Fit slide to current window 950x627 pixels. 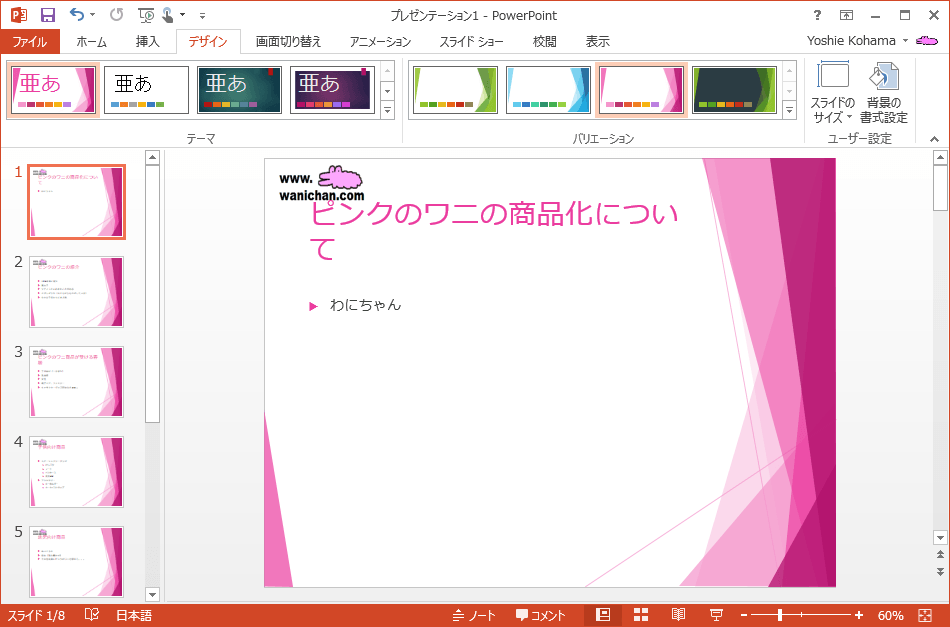(x=925, y=615)
